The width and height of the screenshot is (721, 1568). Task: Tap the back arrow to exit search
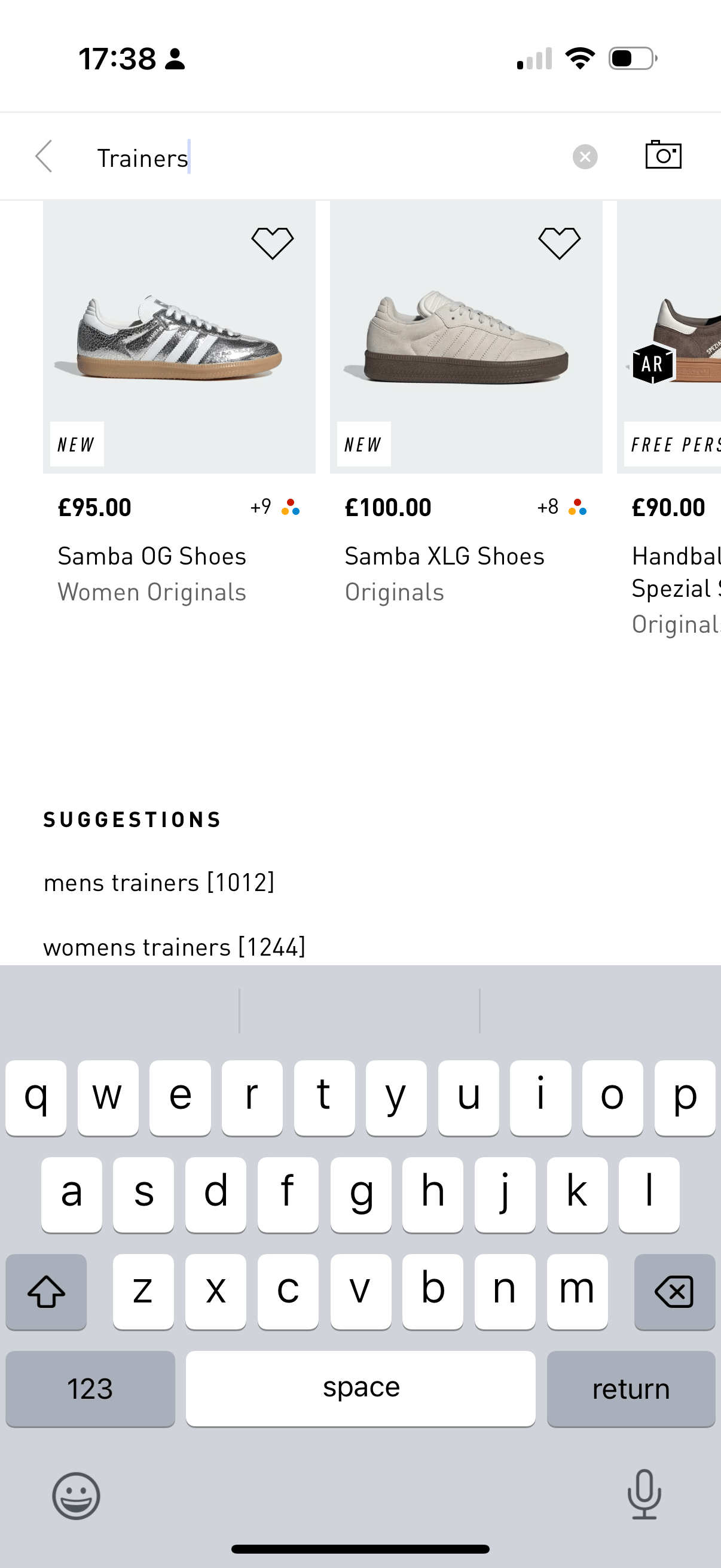(x=42, y=157)
